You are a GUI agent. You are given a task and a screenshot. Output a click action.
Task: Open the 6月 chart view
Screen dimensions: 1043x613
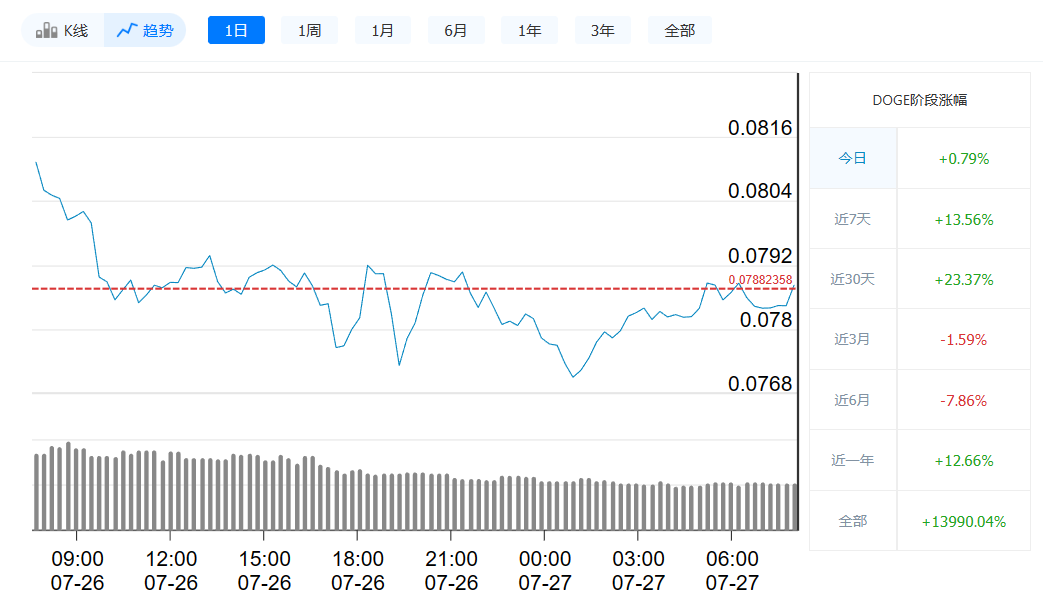pos(456,29)
